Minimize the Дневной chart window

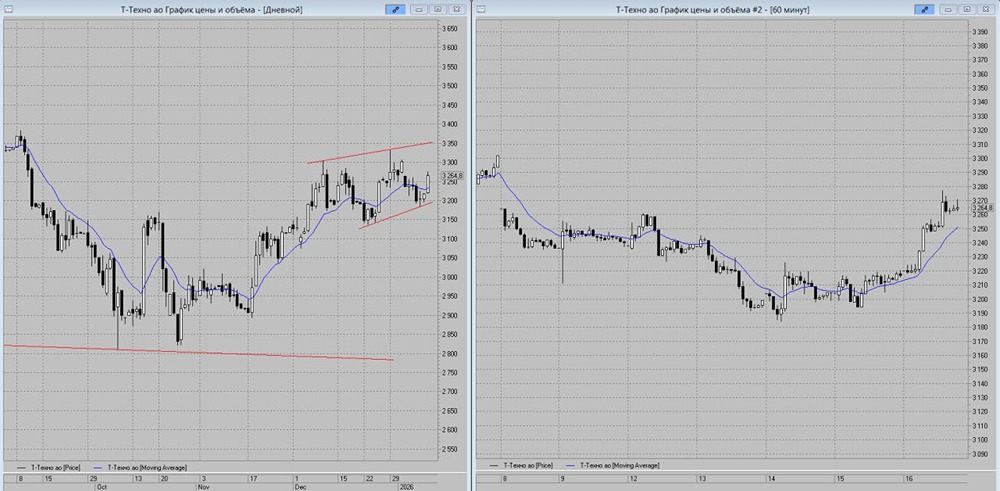pyautogui.click(x=419, y=9)
